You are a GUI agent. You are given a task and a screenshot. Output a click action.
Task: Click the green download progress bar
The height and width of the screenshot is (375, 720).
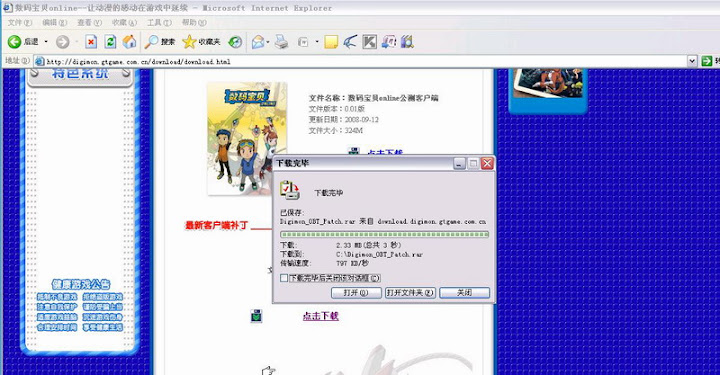[x=384, y=234]
